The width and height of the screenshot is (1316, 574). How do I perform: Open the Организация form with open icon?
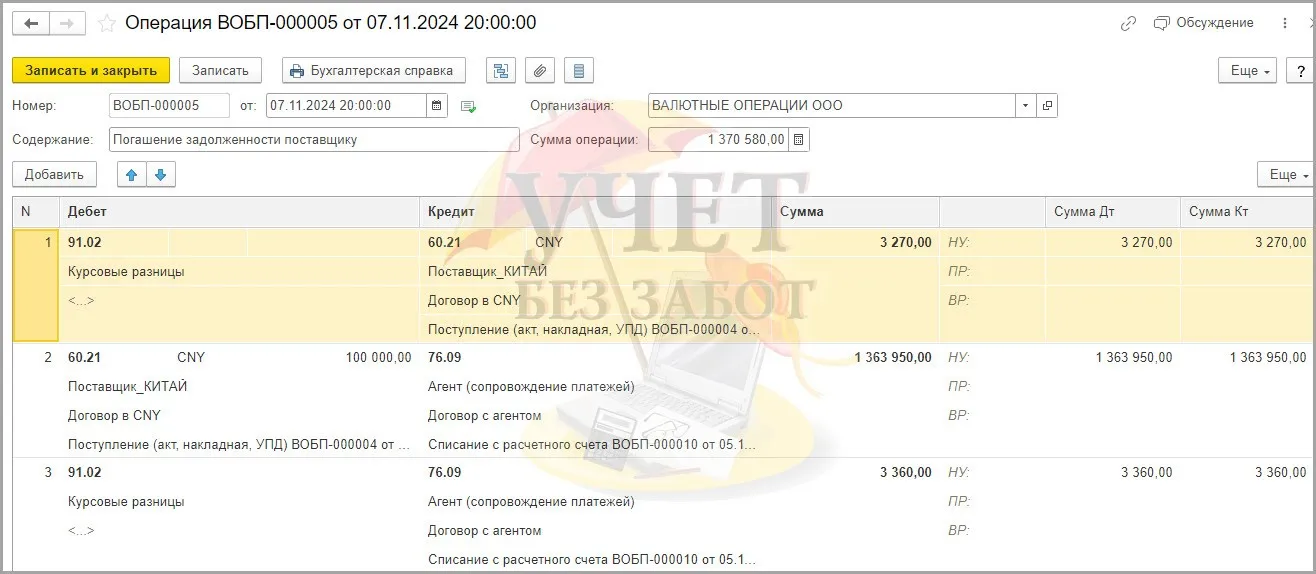click(1047, 105)
